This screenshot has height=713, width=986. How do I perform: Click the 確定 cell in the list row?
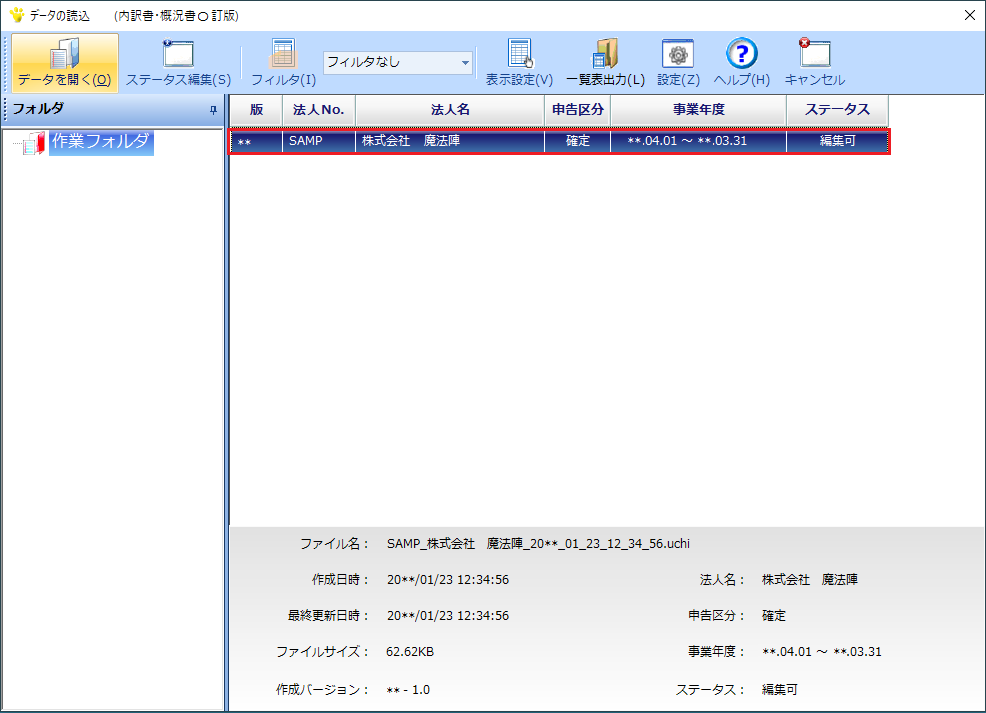[x=578, y=141]
